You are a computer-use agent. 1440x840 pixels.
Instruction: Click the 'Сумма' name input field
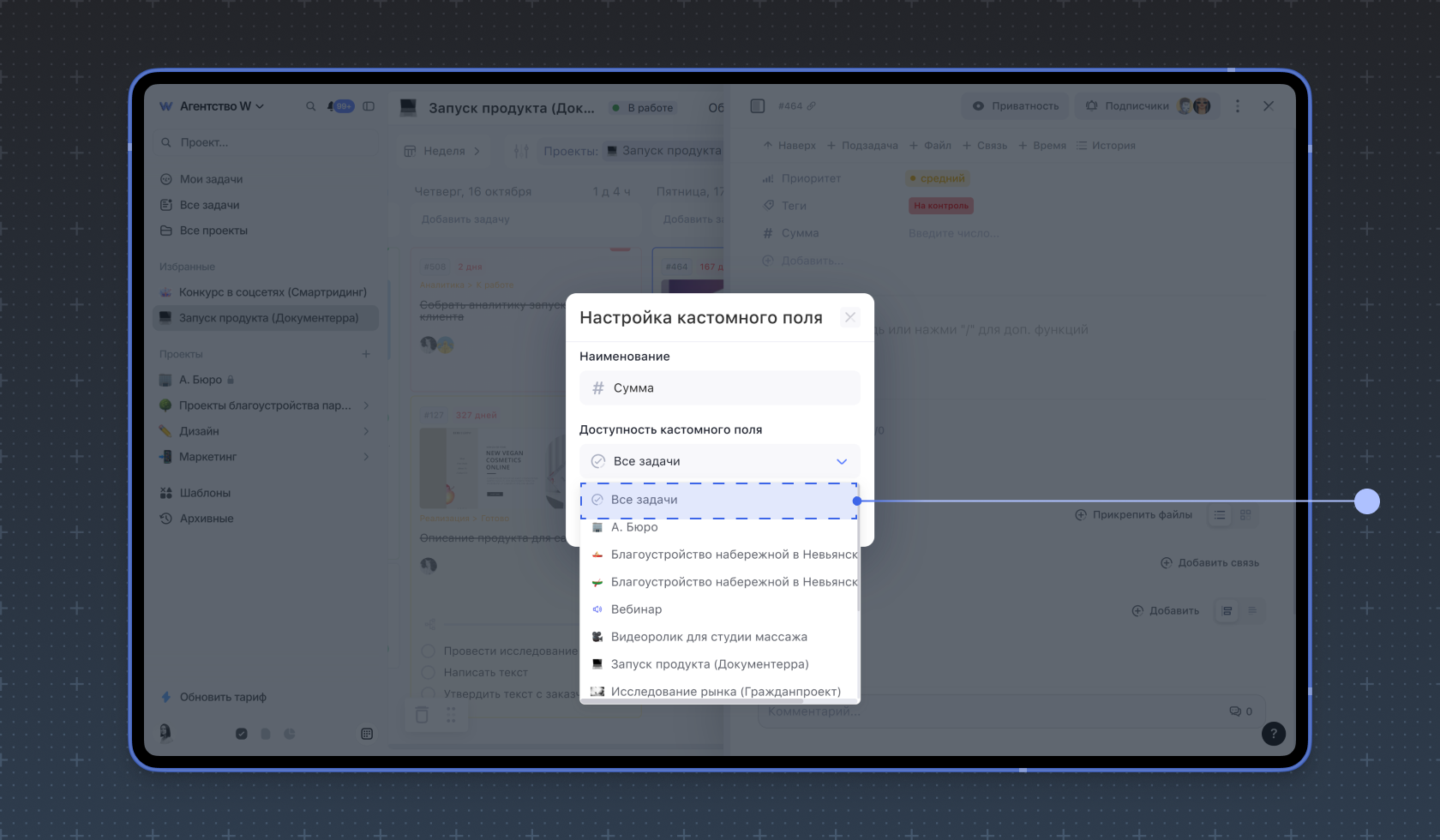(719, 388)
